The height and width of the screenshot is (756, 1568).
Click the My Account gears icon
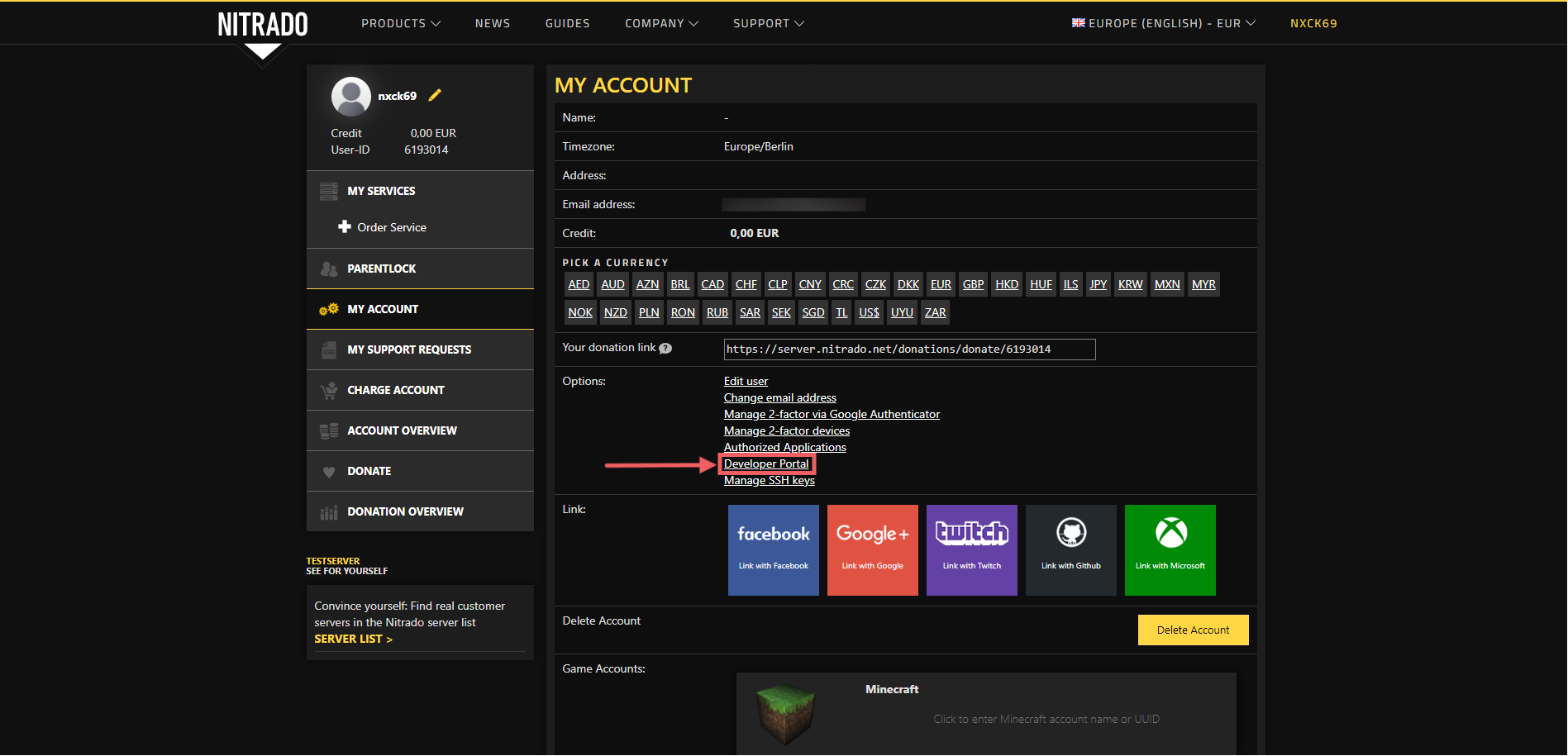coord(329,309)
